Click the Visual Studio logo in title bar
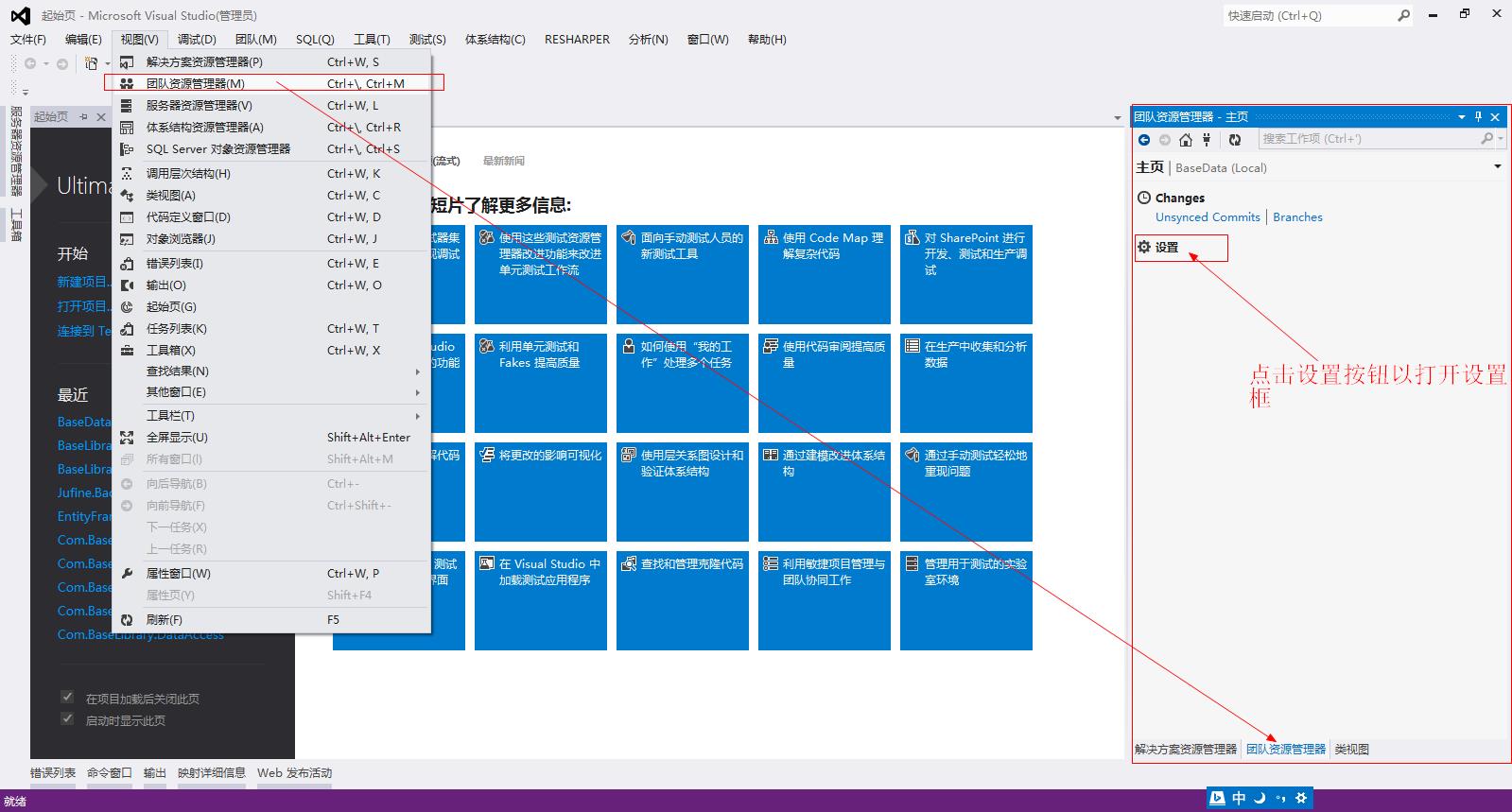1512x812 pixels. click(x=20, y=15)
